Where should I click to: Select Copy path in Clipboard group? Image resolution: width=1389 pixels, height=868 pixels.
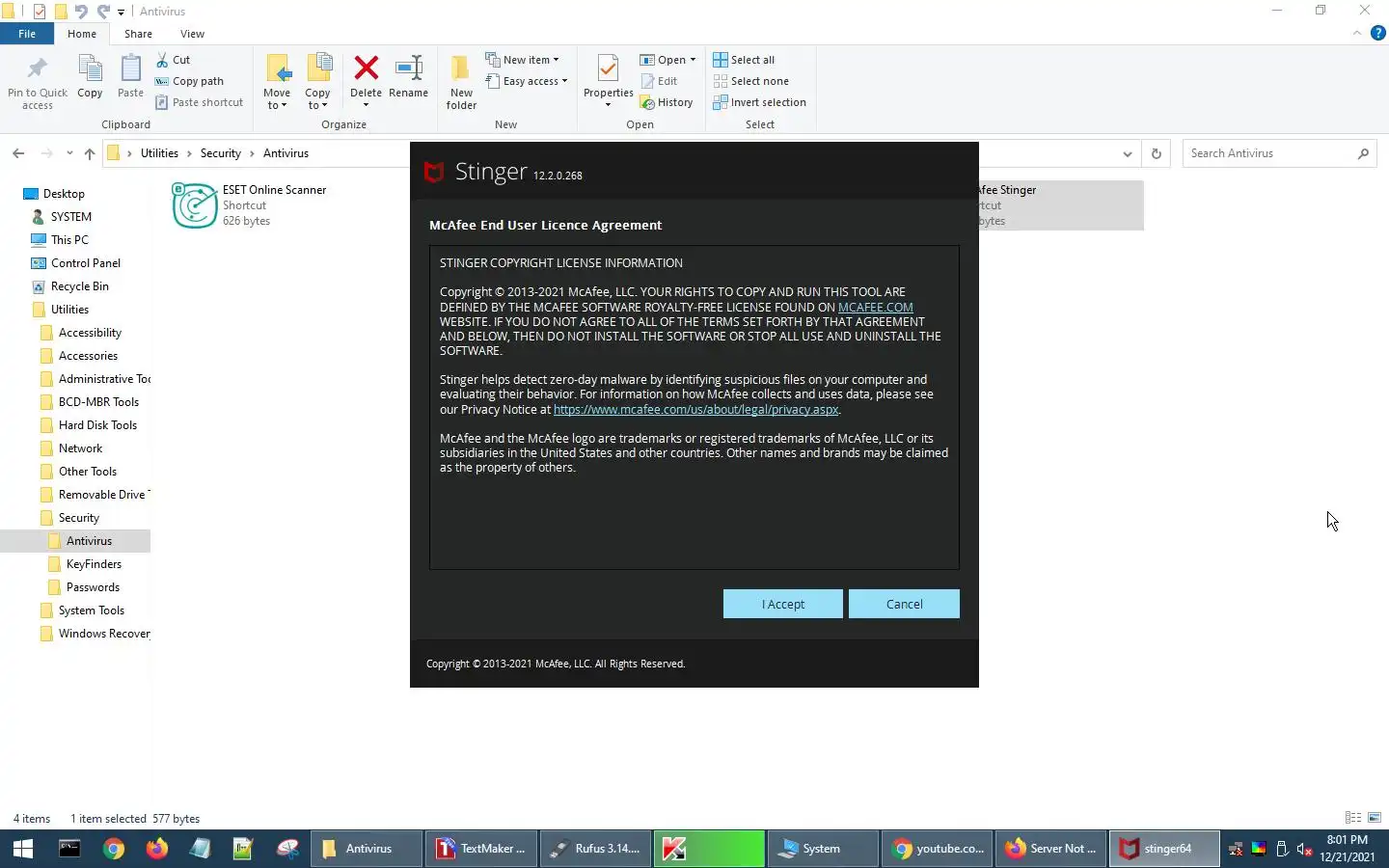[x=190, y=81]
